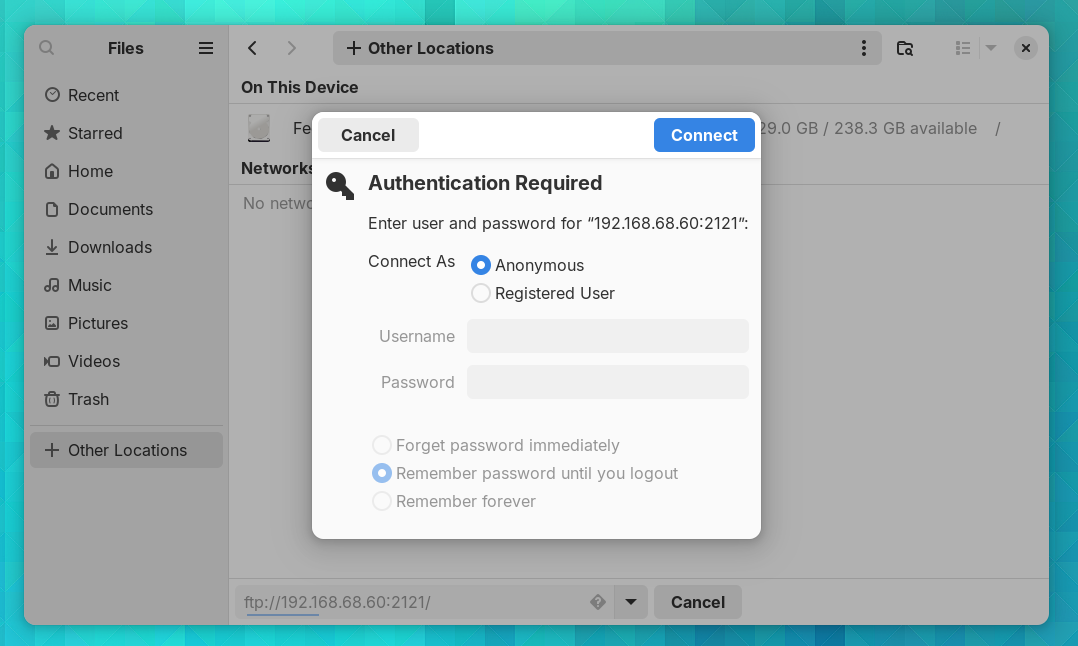Screen dimensions: 1078x646
Task: Open Music in the sidebar
Action: coord(126,285)
